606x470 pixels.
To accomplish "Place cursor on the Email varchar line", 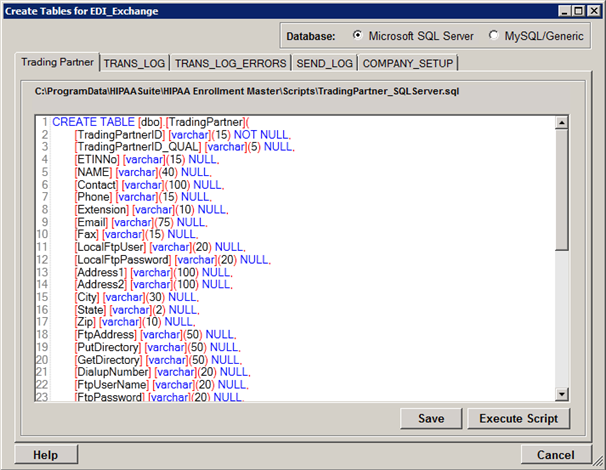I will coord(140,222).
